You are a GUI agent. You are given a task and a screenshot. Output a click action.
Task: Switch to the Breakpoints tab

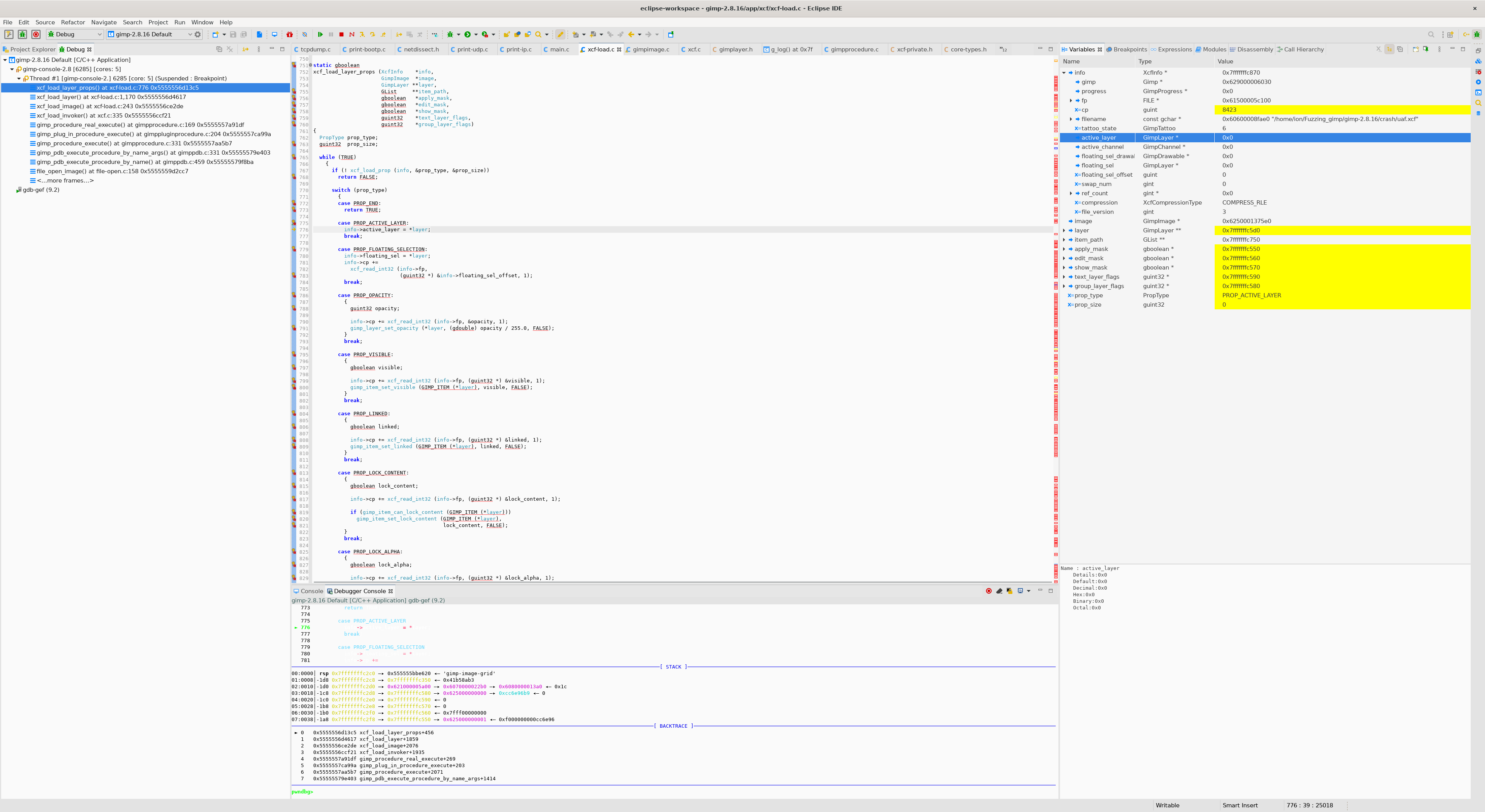1127,49
